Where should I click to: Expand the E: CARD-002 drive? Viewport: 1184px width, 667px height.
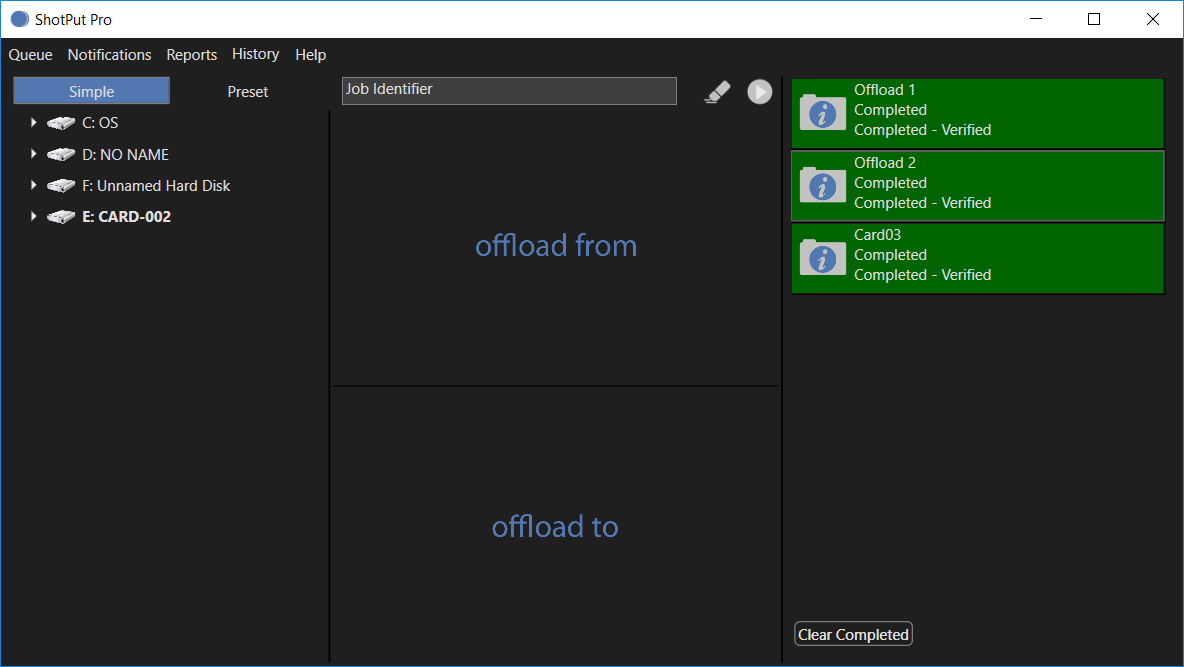[x=33, y=217]
